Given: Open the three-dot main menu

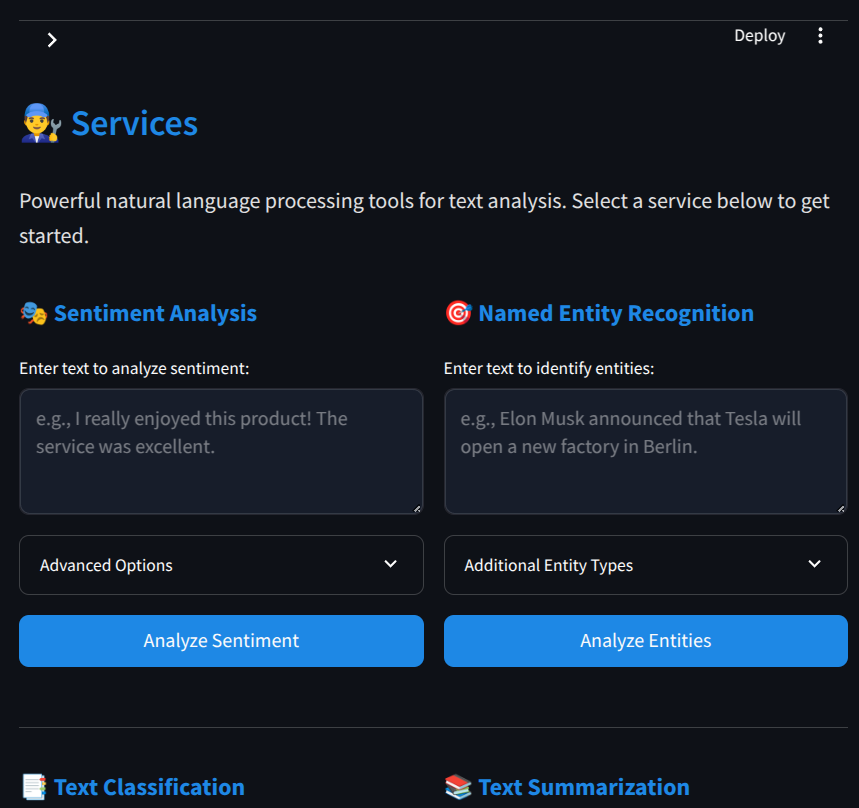Looking at the screenshot, I should coord(820,36).
